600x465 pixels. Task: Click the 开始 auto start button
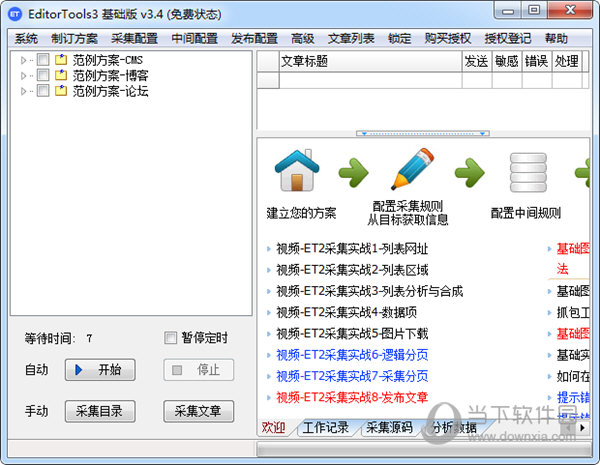tap(100, 370)
